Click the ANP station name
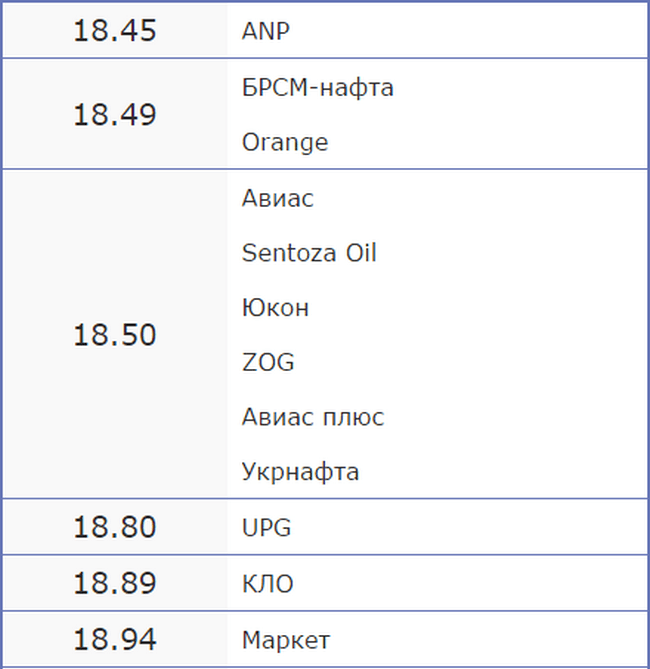The width and height of the screenshot is (650, 669). click(265, 31)
